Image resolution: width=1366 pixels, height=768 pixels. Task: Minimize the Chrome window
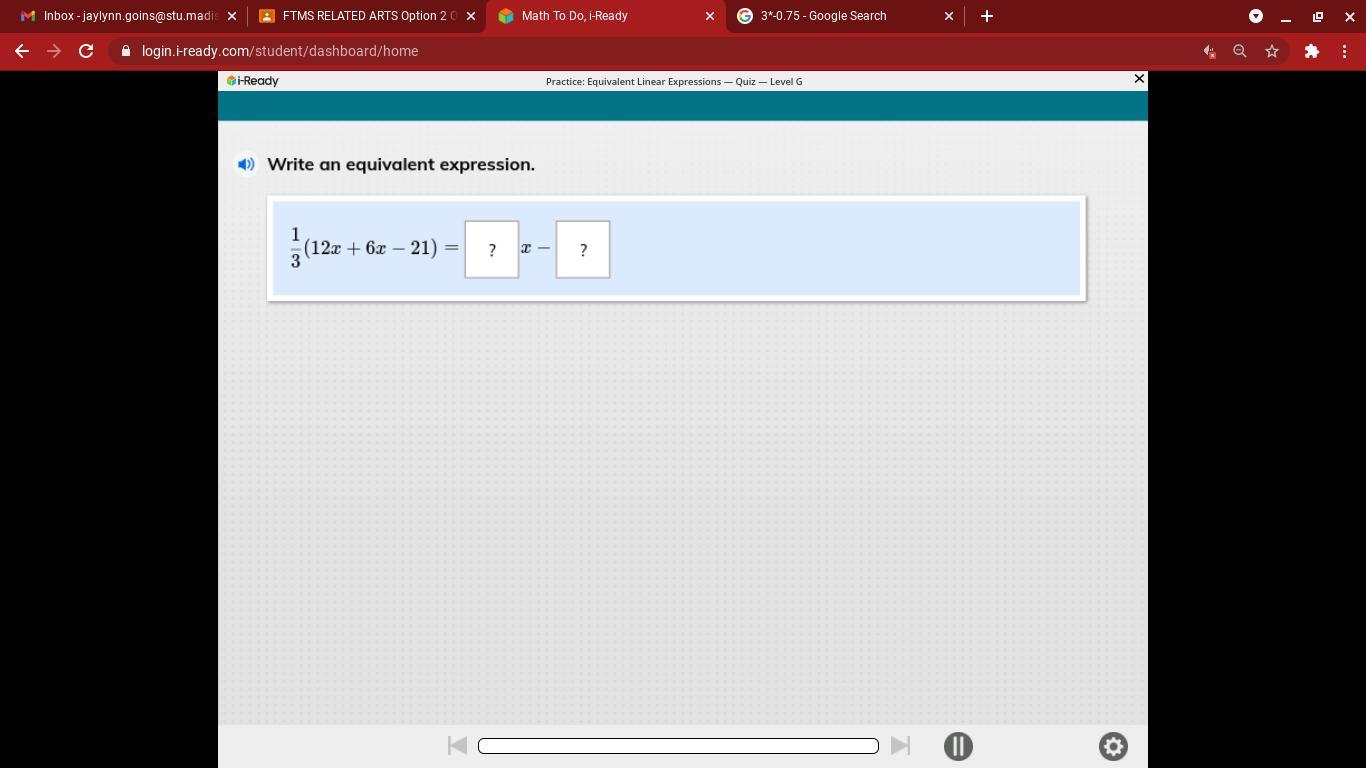pos(1286,16)
